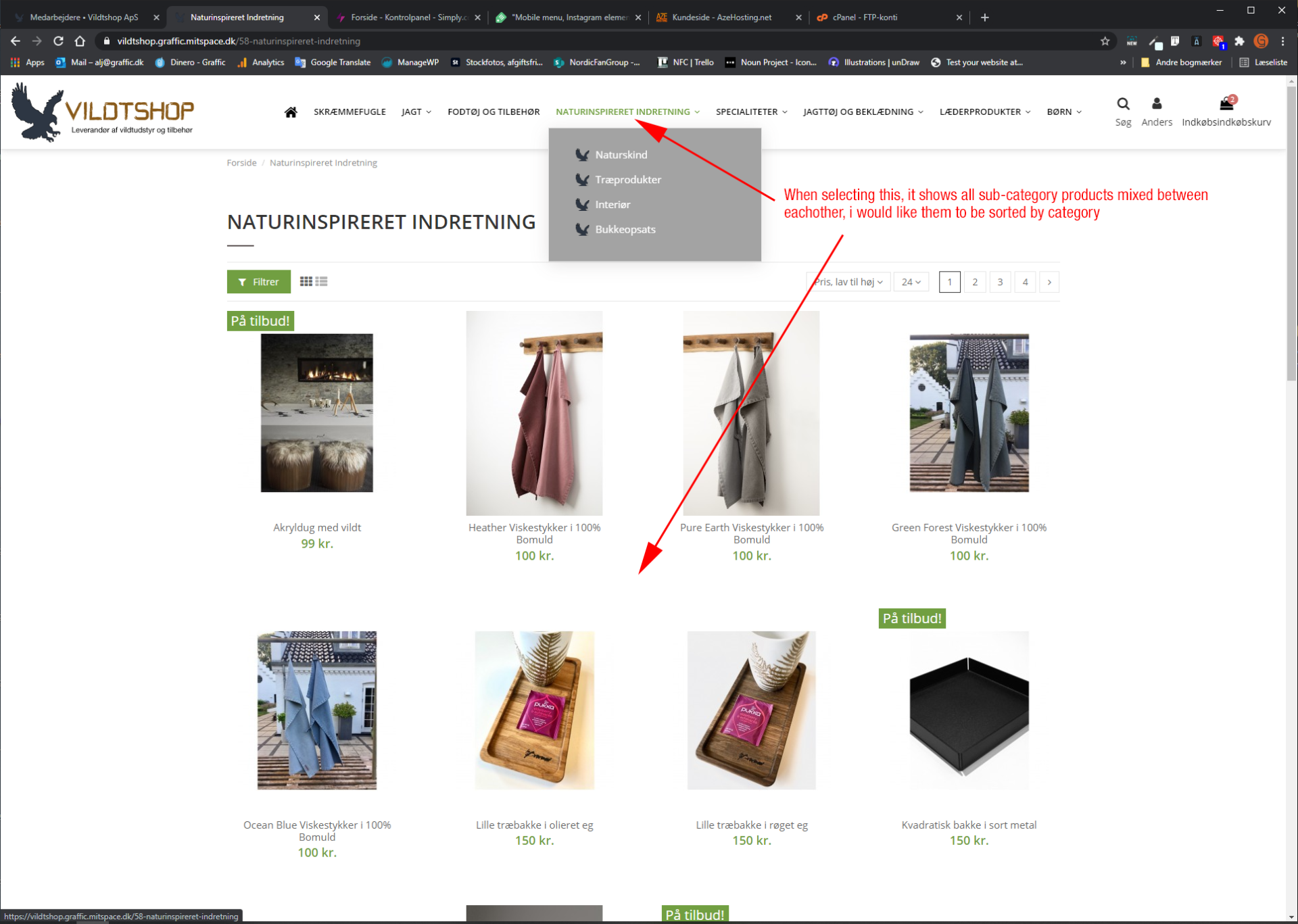Select Bukkeopsats submenu entry
1298x924 pixels.
[x=625, y=230]
